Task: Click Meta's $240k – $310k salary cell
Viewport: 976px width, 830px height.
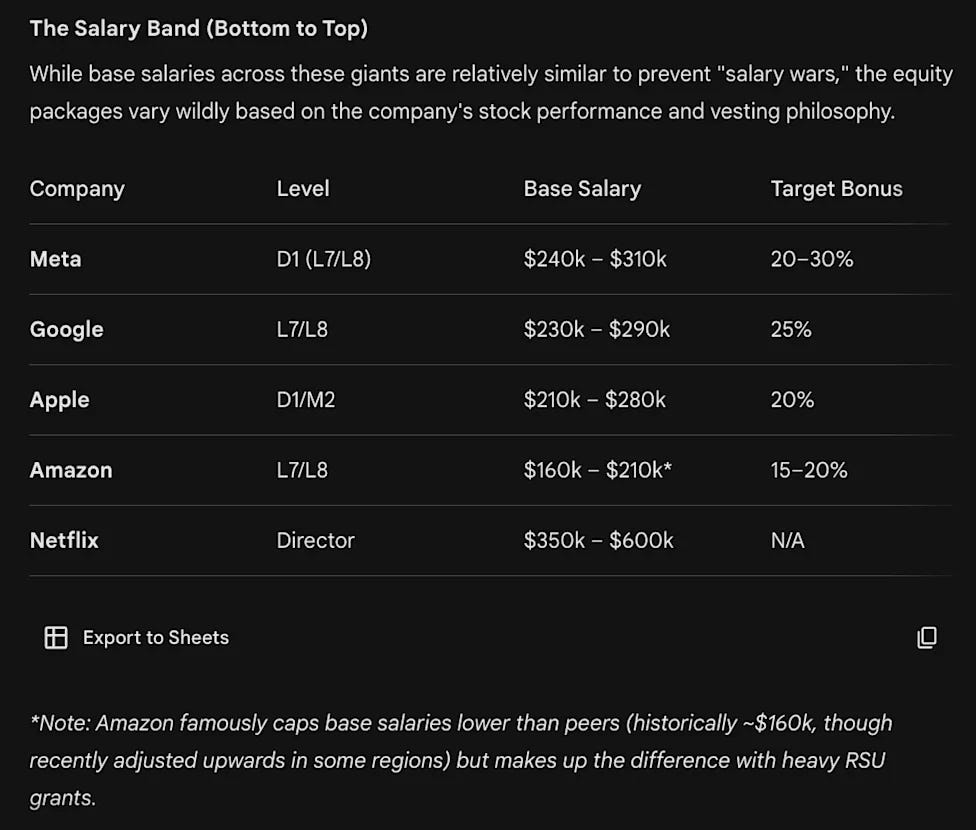Action: click(x=595, y=259)
